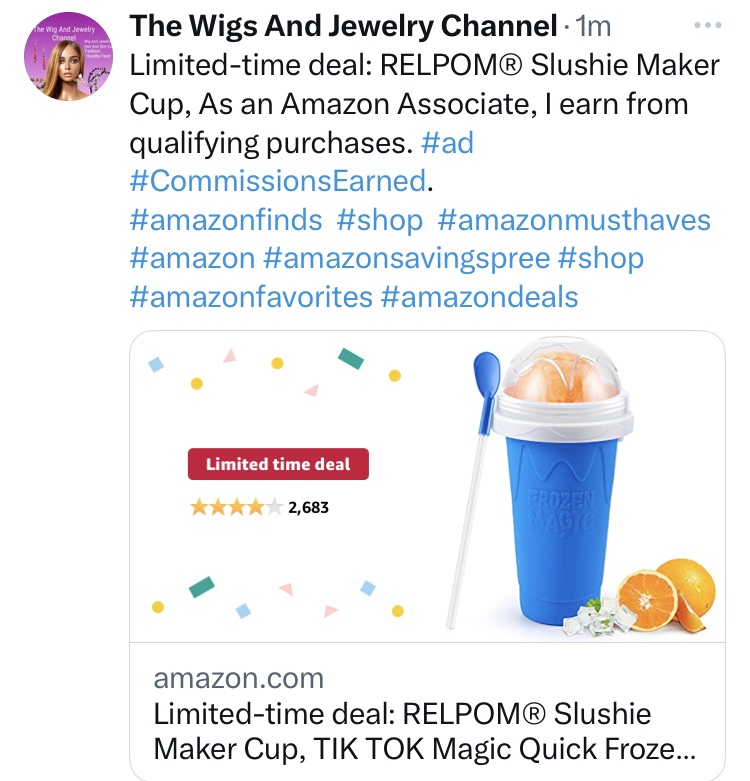Open The Wigs And Jewelry Channel avatar
Image resolution: width=750 pixels, height=781 pixels.
(68, 56)
